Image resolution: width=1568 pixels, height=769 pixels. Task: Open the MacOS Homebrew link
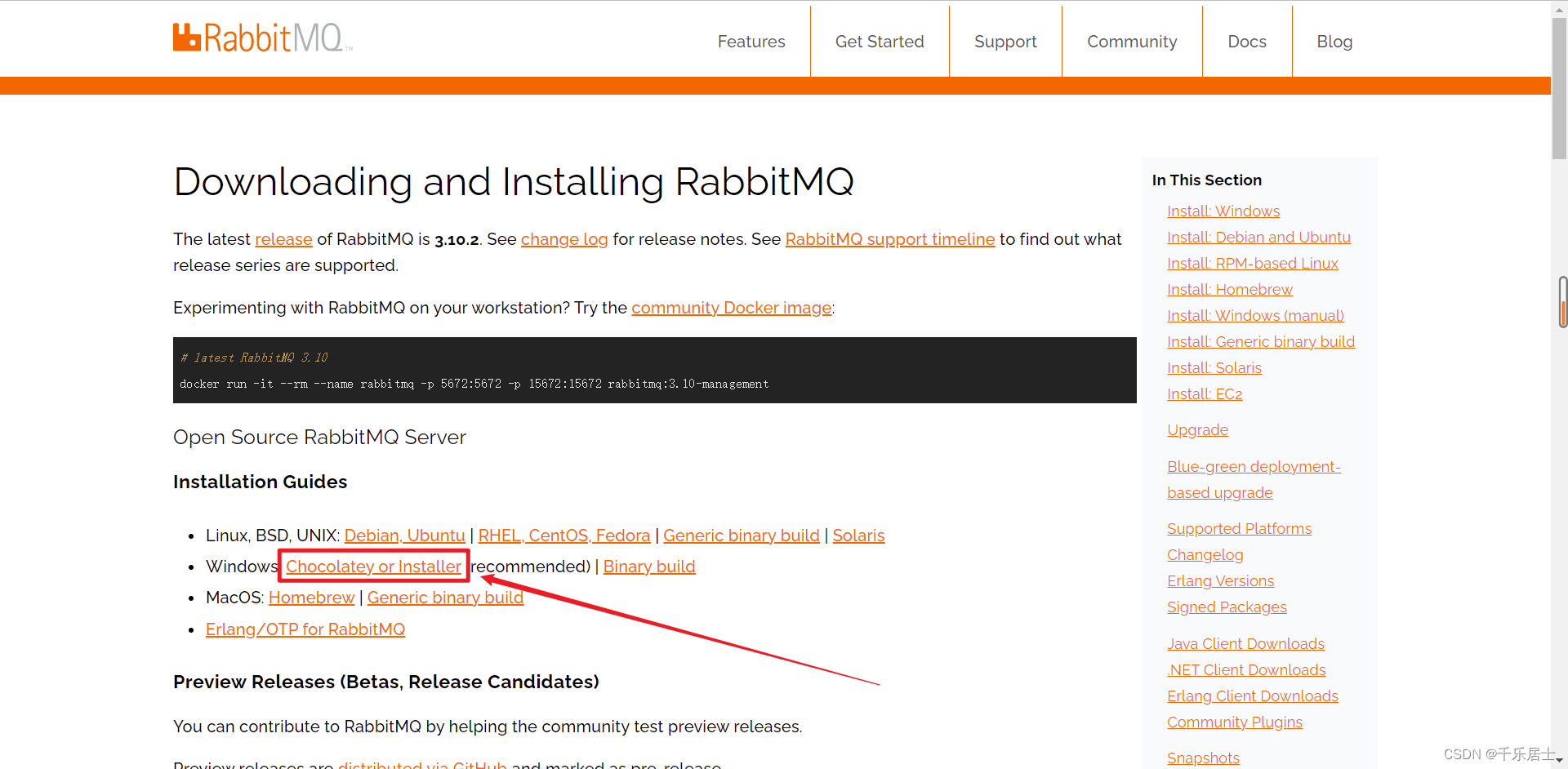311,598
